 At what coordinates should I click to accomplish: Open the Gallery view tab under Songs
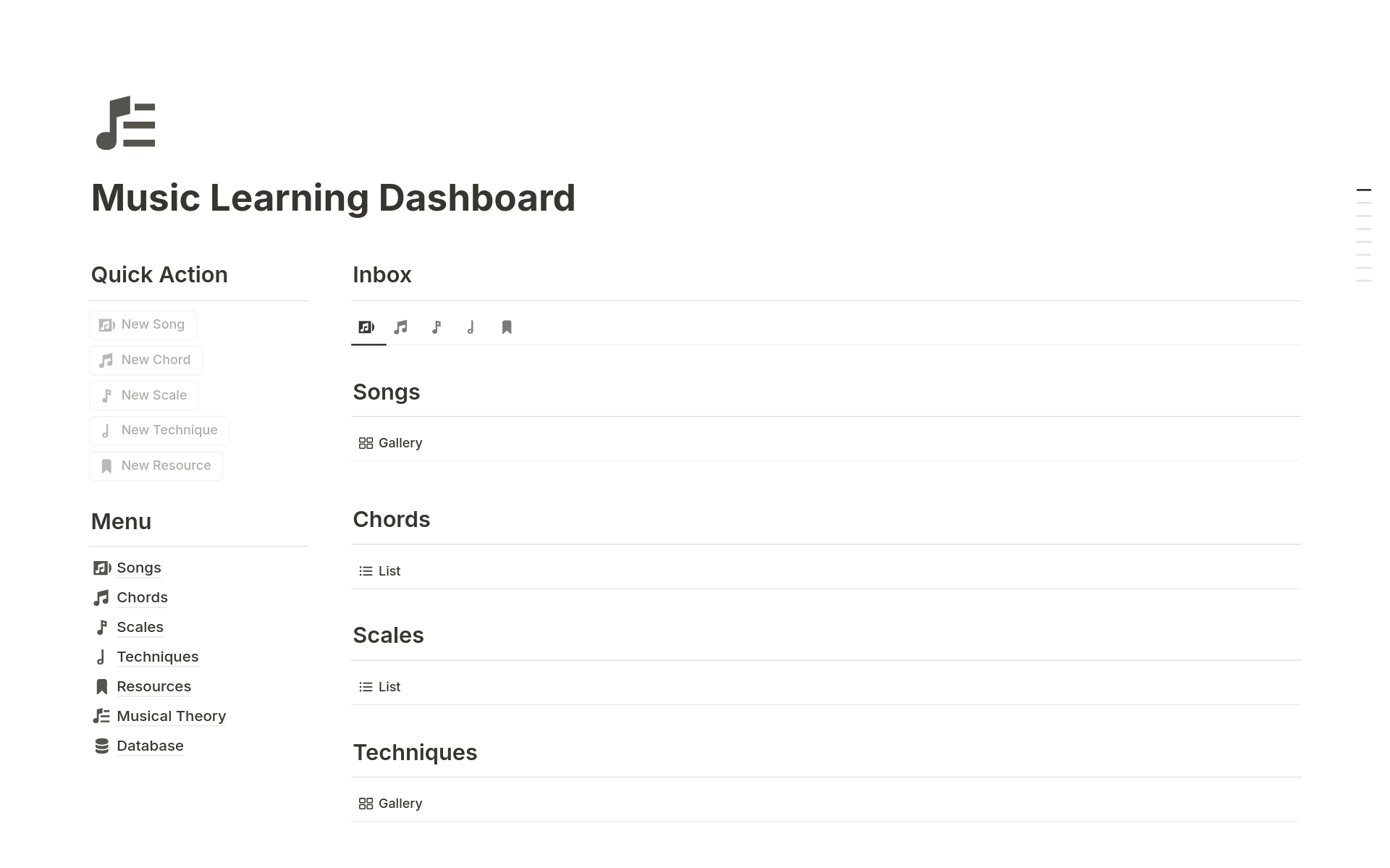point(391,443)
